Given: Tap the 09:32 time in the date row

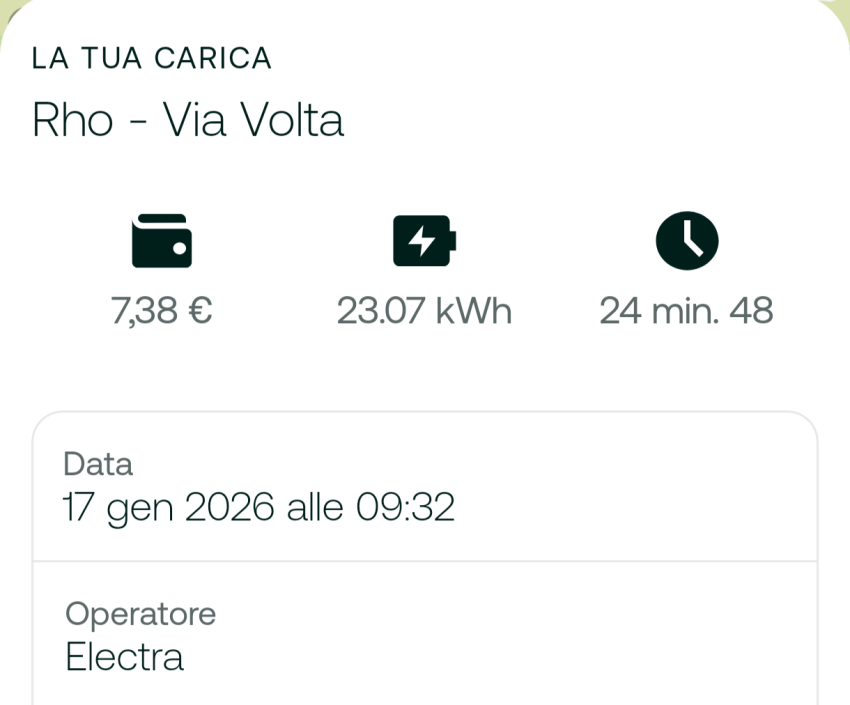Looking at the screenshot, I should click(405, 508).
